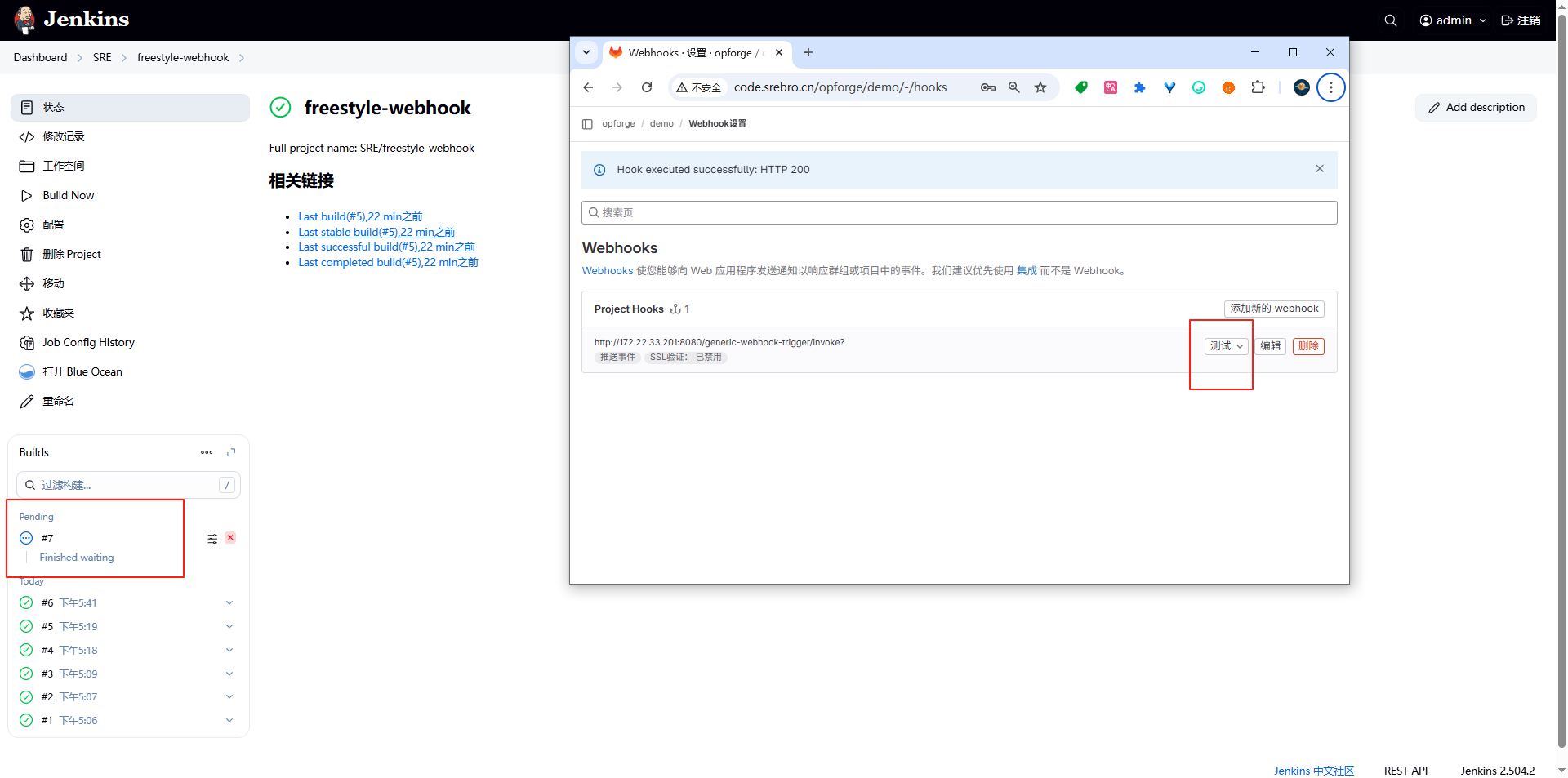Viewport: 1568px width, 778px height.
Task: Expand the Builds panel with corner icon
Action: (231, 452)
